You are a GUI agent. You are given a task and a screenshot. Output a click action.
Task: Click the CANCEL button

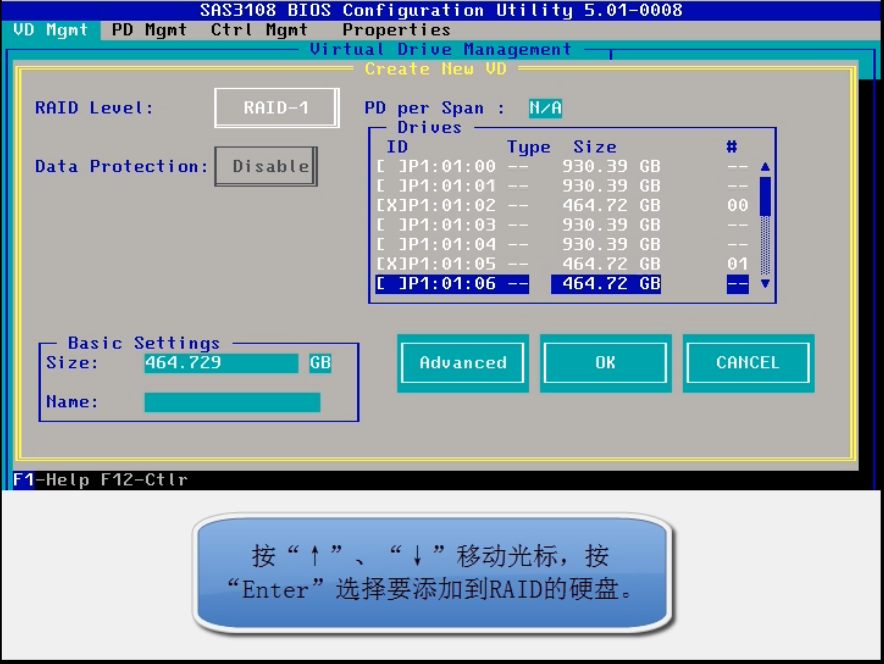(748, 363)
